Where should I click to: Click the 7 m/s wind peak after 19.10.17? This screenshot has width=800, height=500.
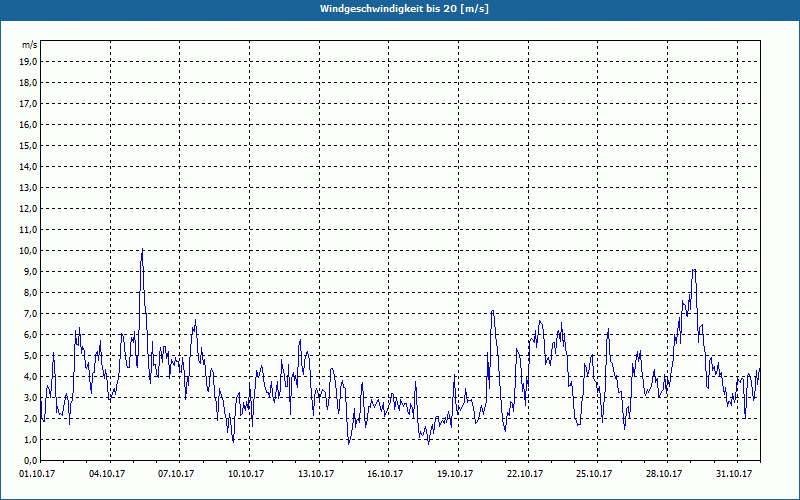[492, 311]
